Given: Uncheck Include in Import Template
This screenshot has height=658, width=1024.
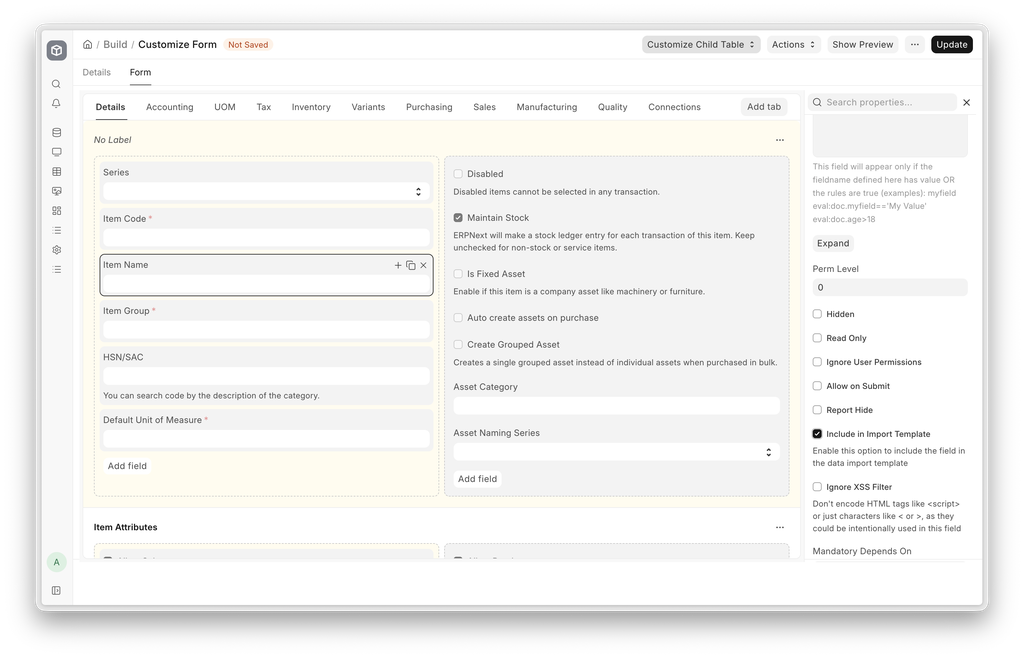Looking at the screenshot, I should (x=817, y=434).
